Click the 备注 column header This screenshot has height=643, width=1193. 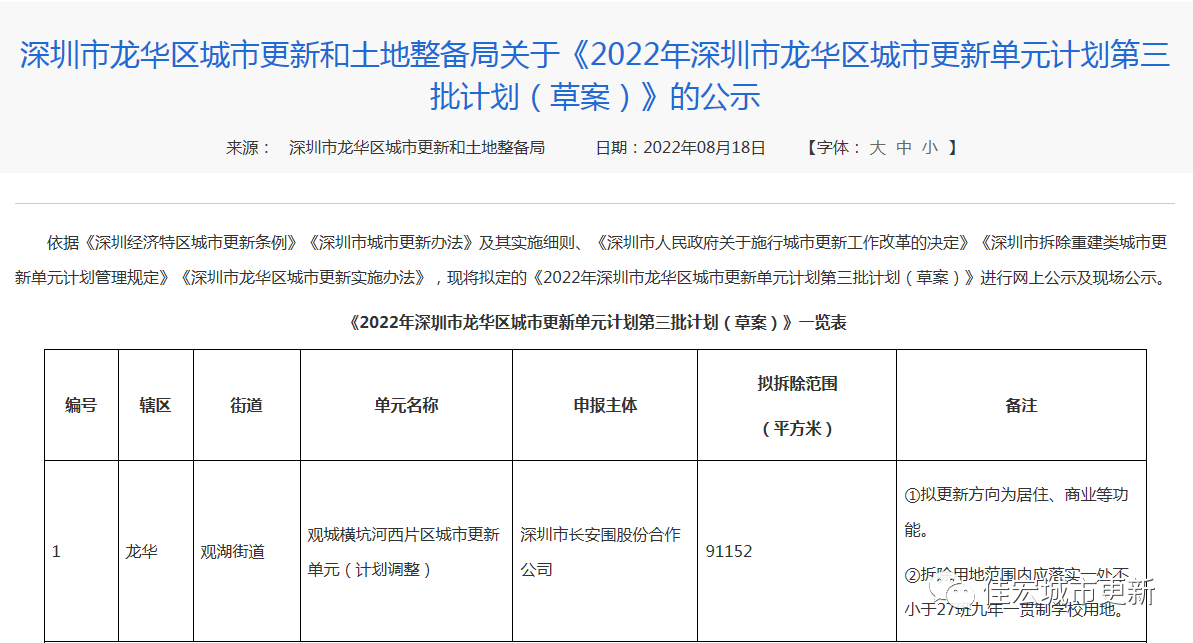click(x=1021, y=405)
